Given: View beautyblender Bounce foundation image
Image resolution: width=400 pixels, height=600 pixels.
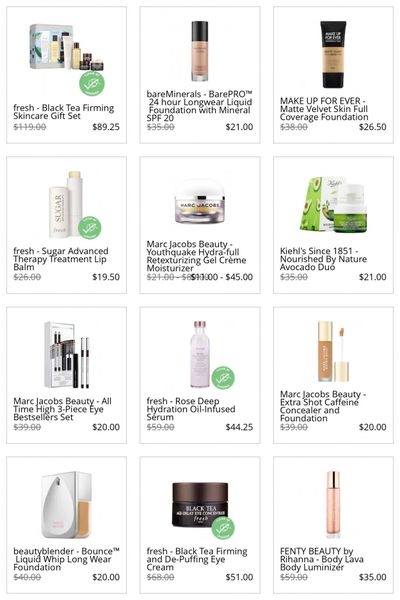Looking at the screenshot, I should click(67, 505).
